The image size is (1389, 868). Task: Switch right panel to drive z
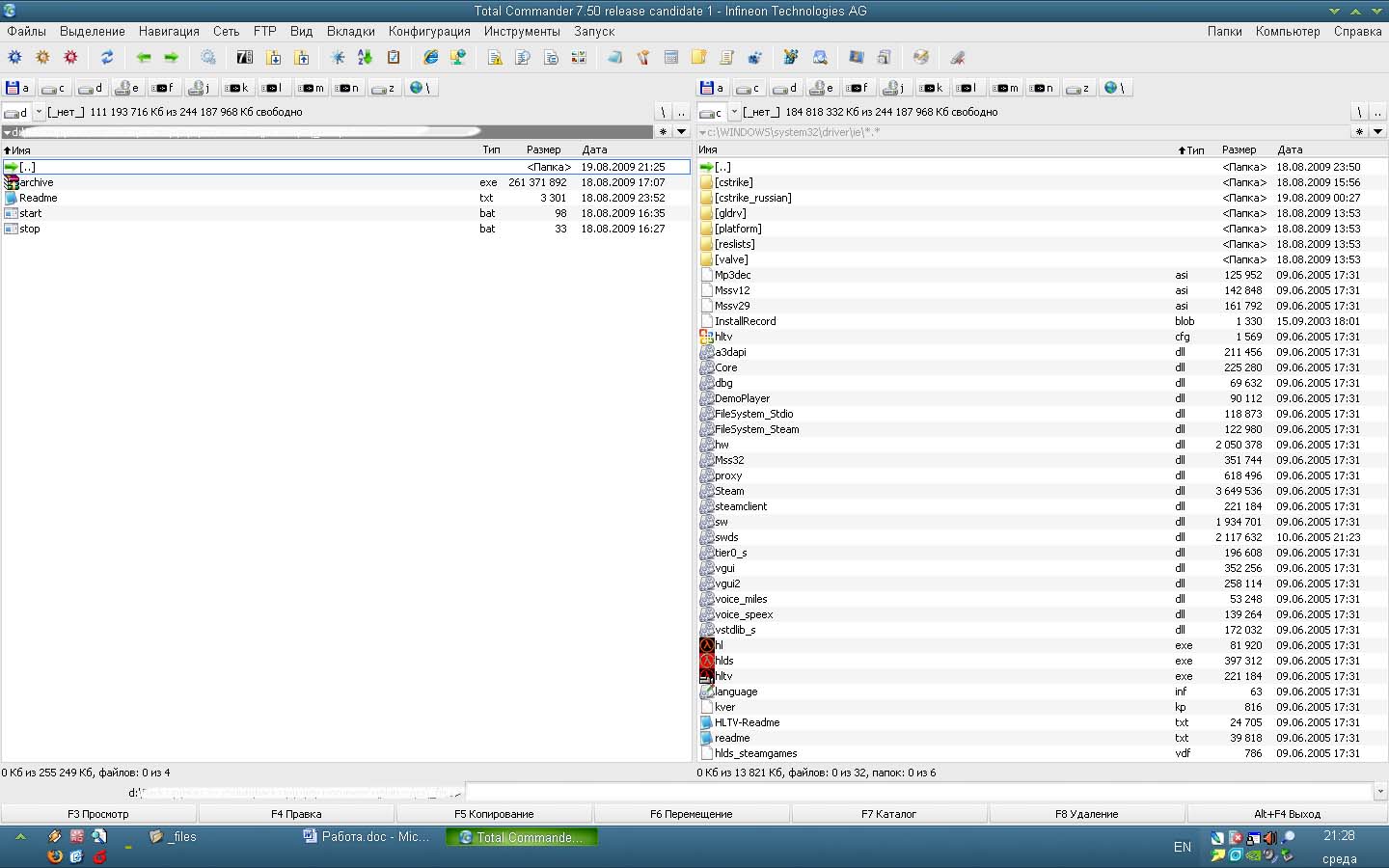1078,88
